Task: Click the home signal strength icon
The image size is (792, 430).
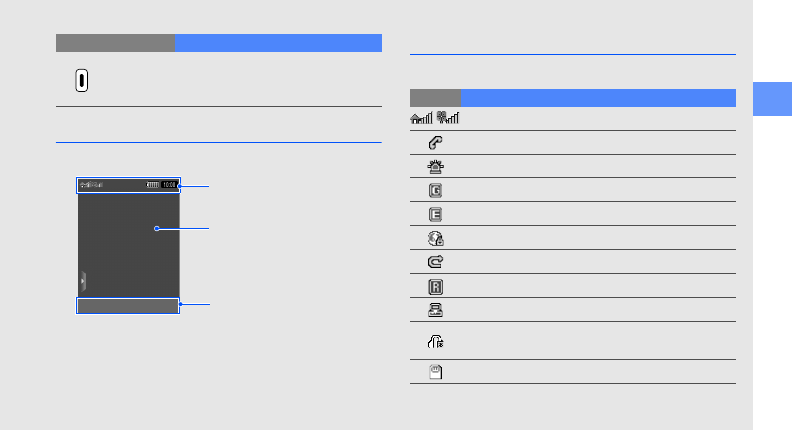Action: (x=421, y=119)
